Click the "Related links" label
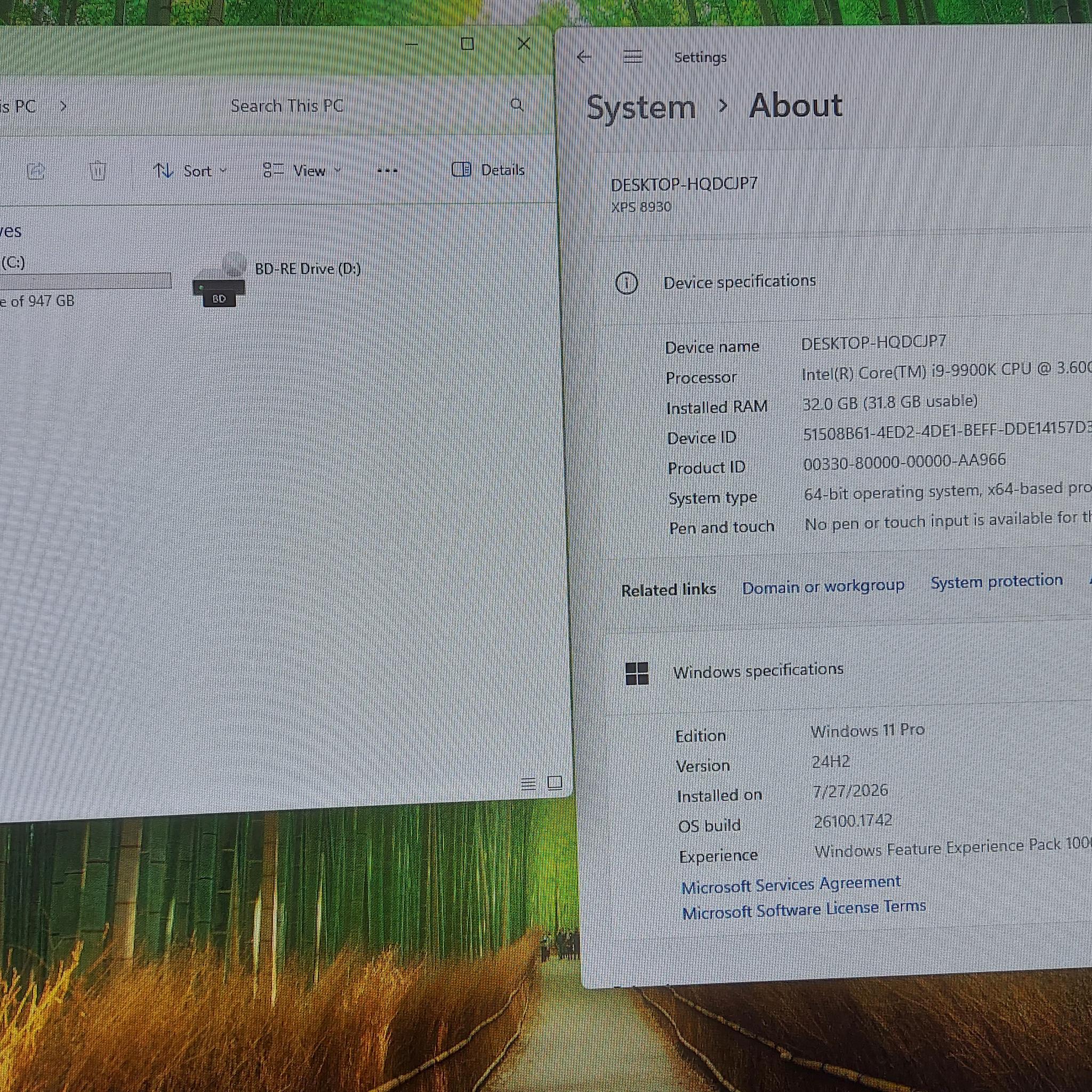Screen dimensions: 1092x1092 (x=669, y=590)
